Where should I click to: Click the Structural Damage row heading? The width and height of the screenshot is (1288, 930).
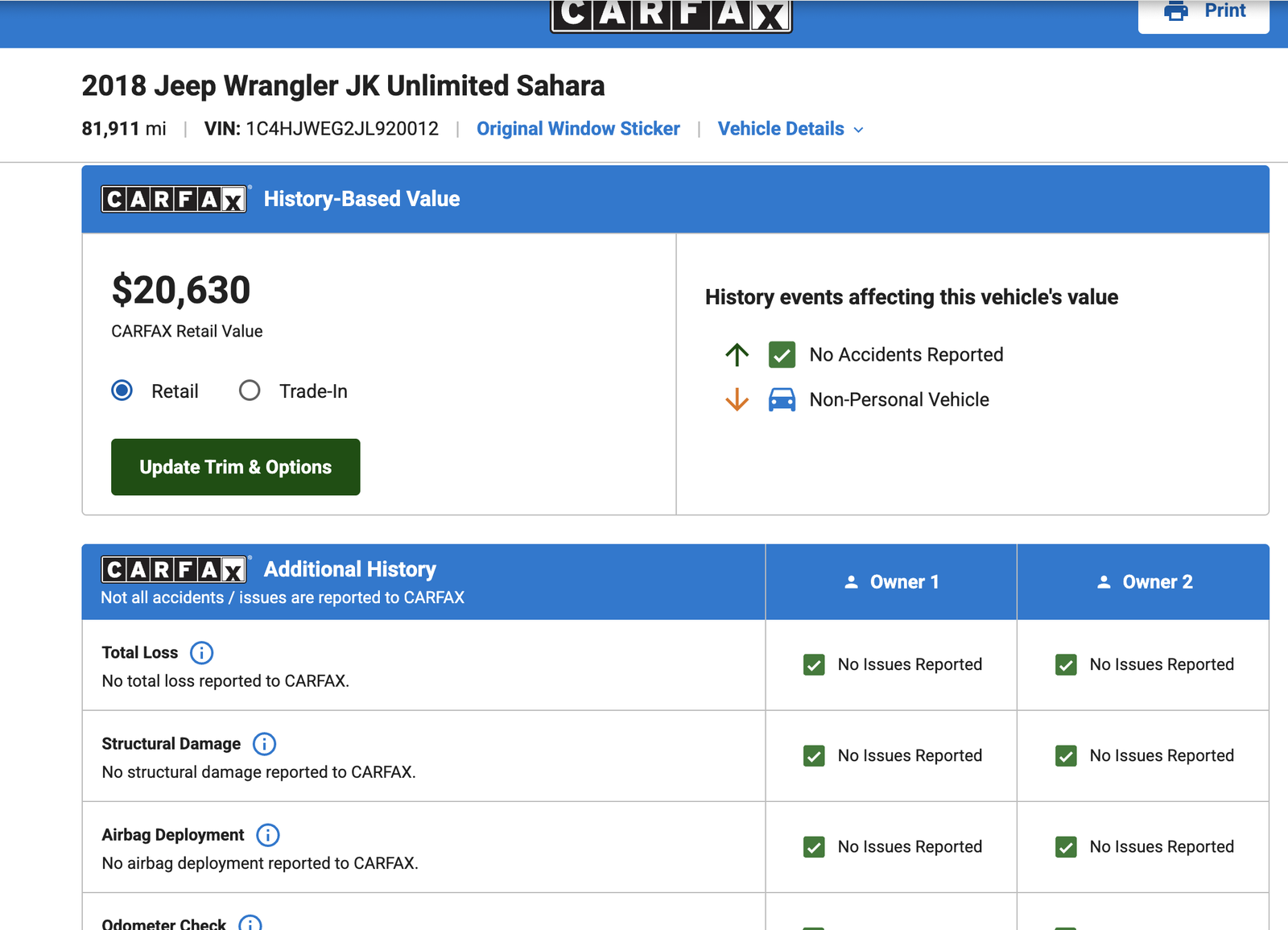pyautogui.click(x=171, y=743)
